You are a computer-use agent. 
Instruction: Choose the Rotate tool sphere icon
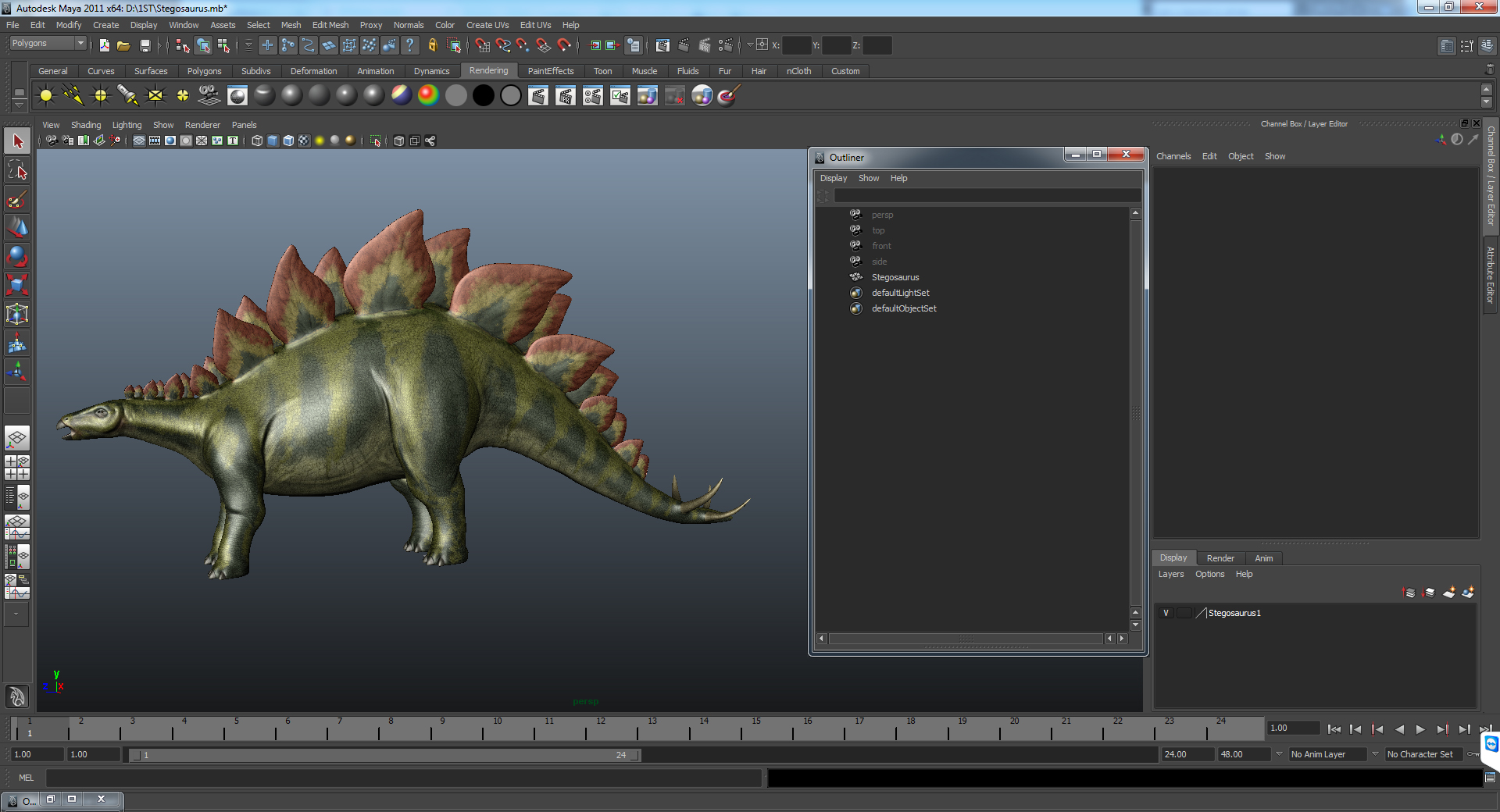tap(17, 256)
